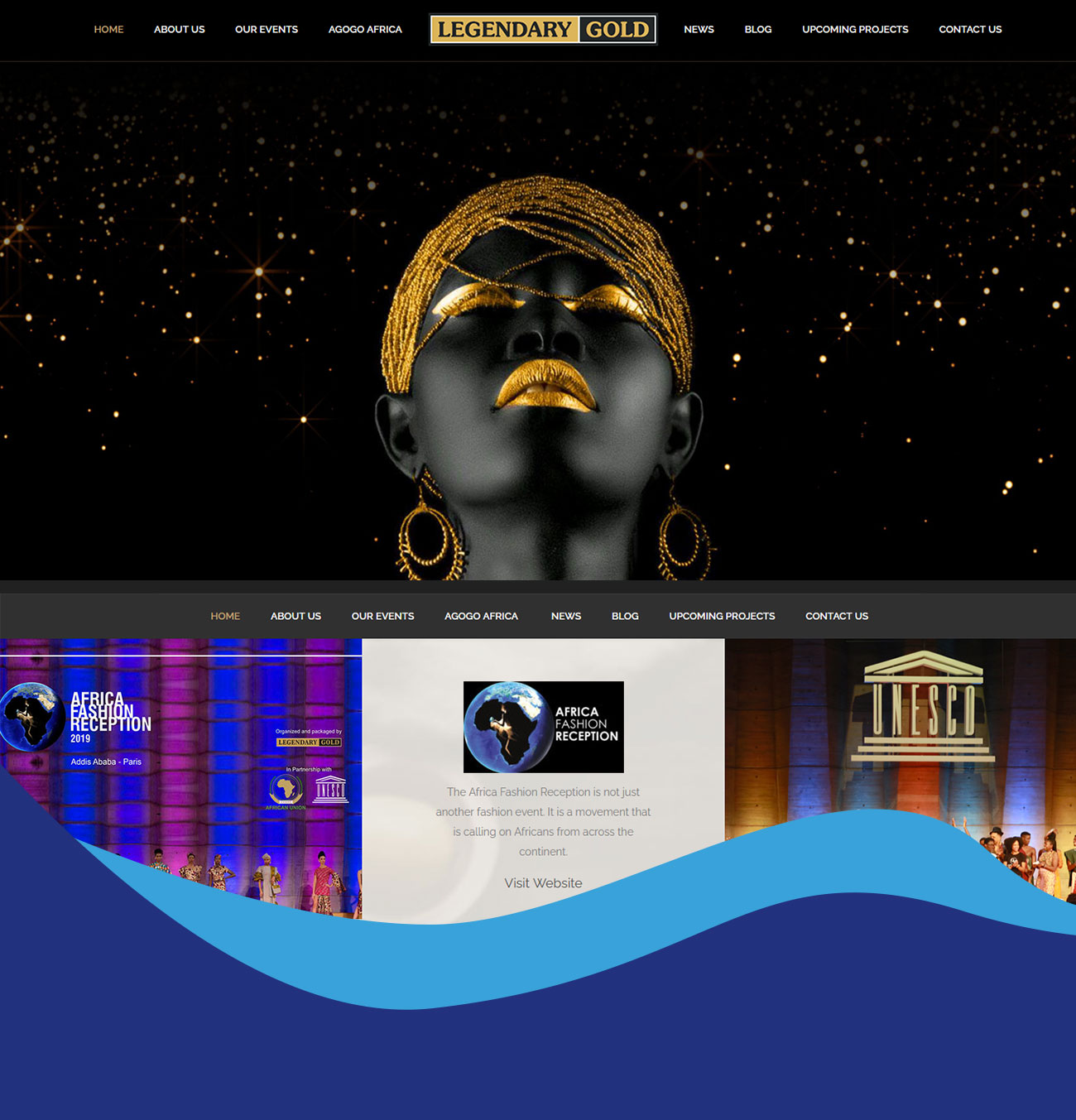
Task: Click the small UNESCO logo on left banner
Action: pos(330,789)
